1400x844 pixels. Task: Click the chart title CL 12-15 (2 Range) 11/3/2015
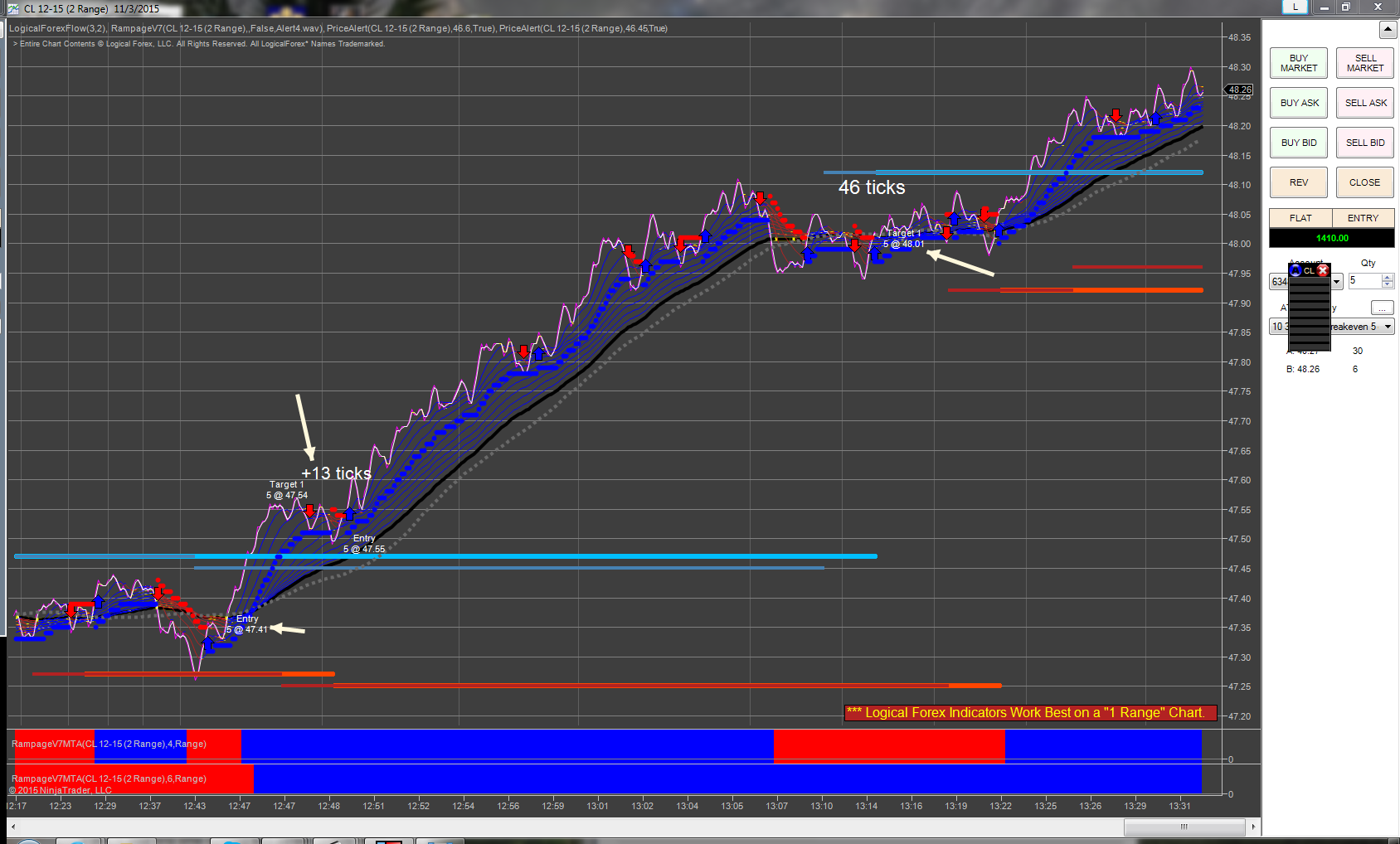(x=91, y=9)
